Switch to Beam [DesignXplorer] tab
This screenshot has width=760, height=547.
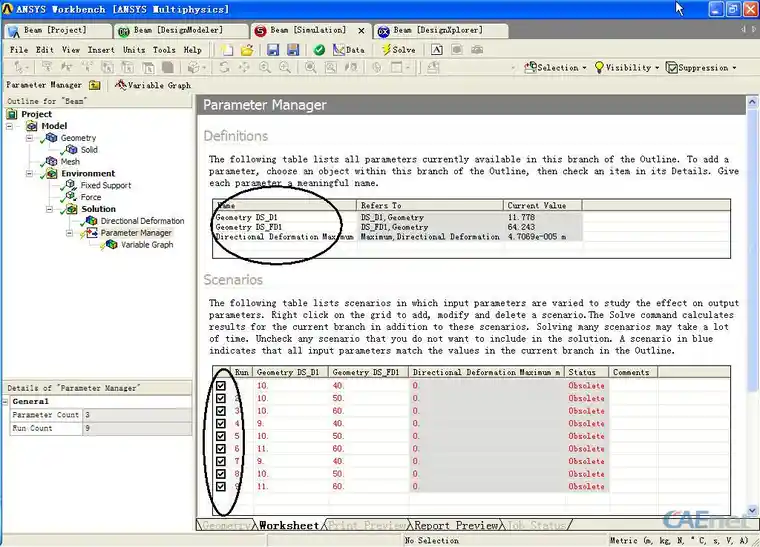[441, 31]
